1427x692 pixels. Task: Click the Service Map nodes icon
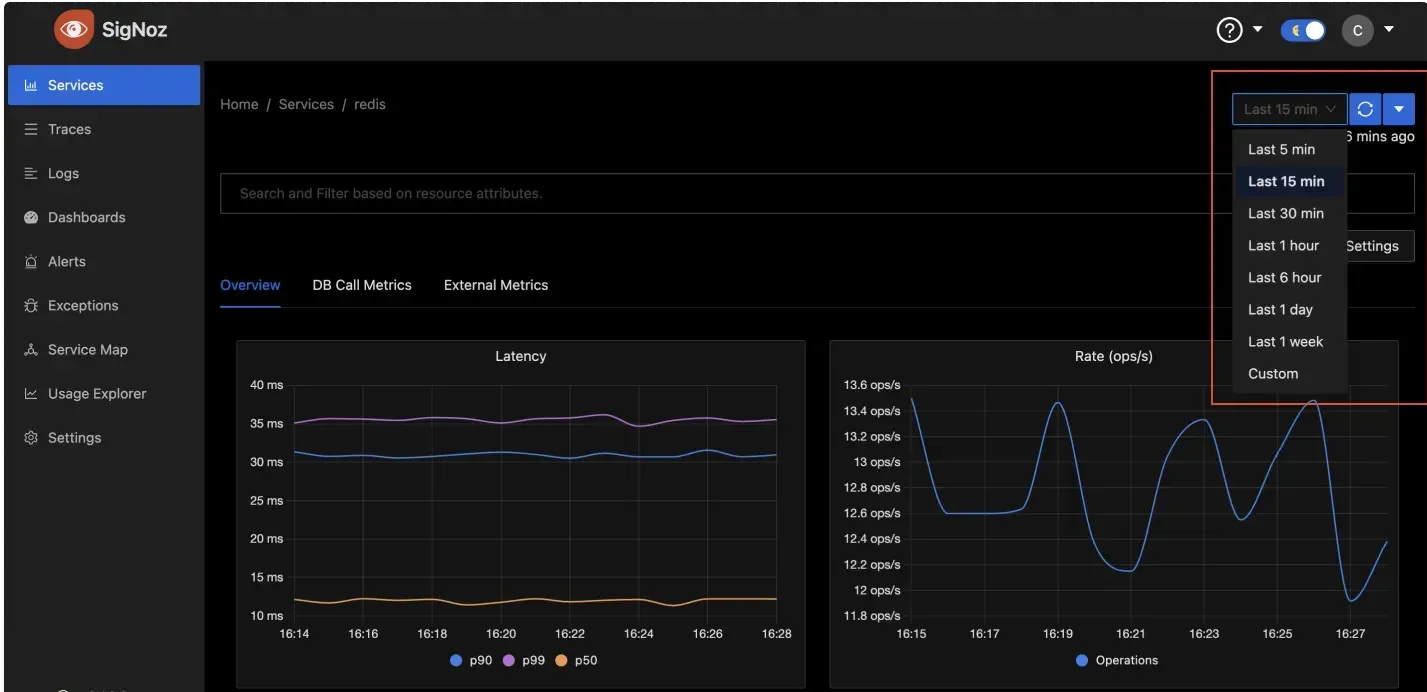31,349
